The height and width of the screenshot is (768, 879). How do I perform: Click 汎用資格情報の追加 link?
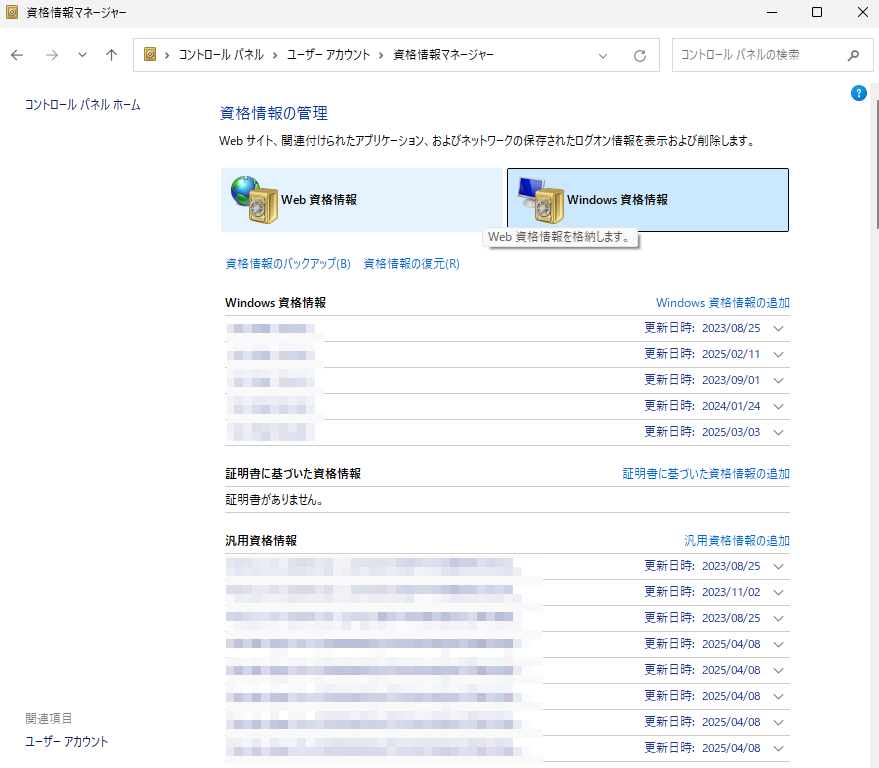coord(736,540)
